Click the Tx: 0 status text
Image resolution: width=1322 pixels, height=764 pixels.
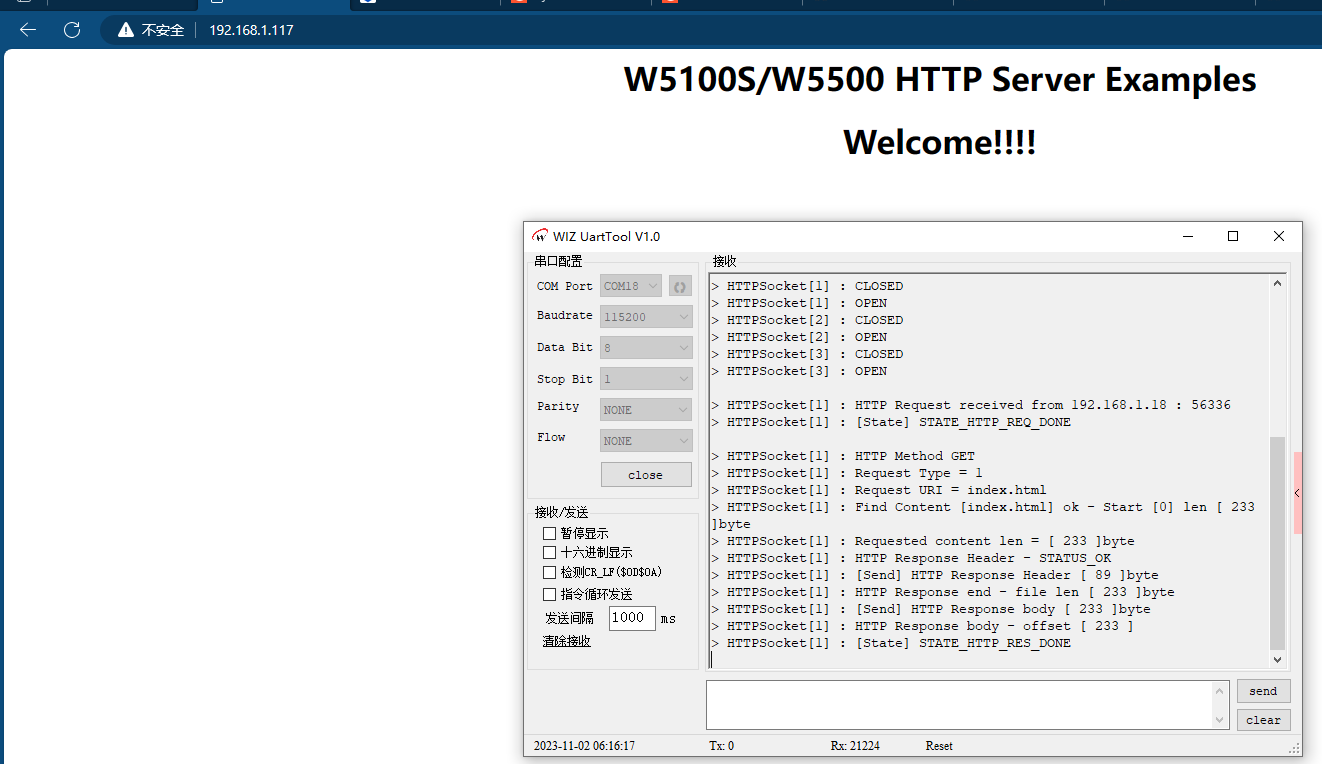pyautogui.click(x=721, y=746)
